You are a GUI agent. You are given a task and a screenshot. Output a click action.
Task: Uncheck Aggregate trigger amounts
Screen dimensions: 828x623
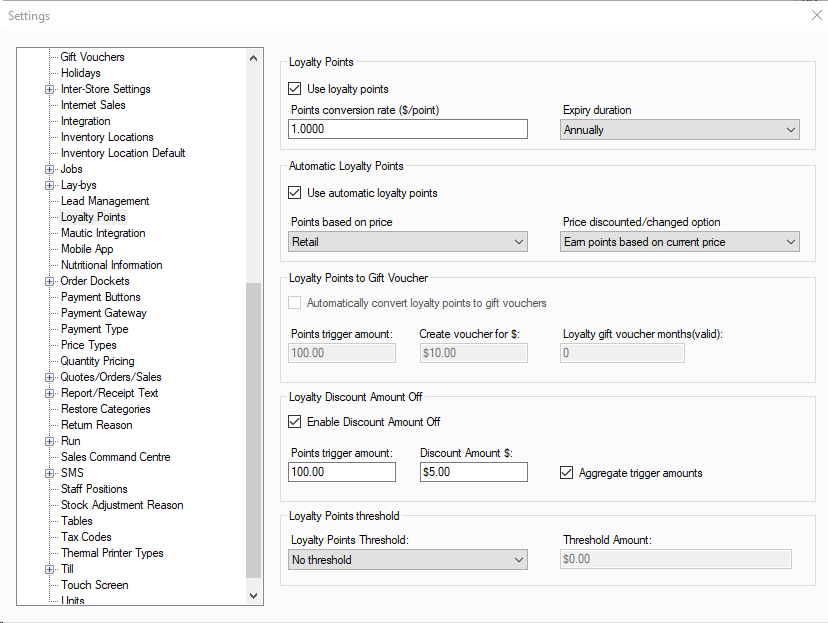point(566,473)
